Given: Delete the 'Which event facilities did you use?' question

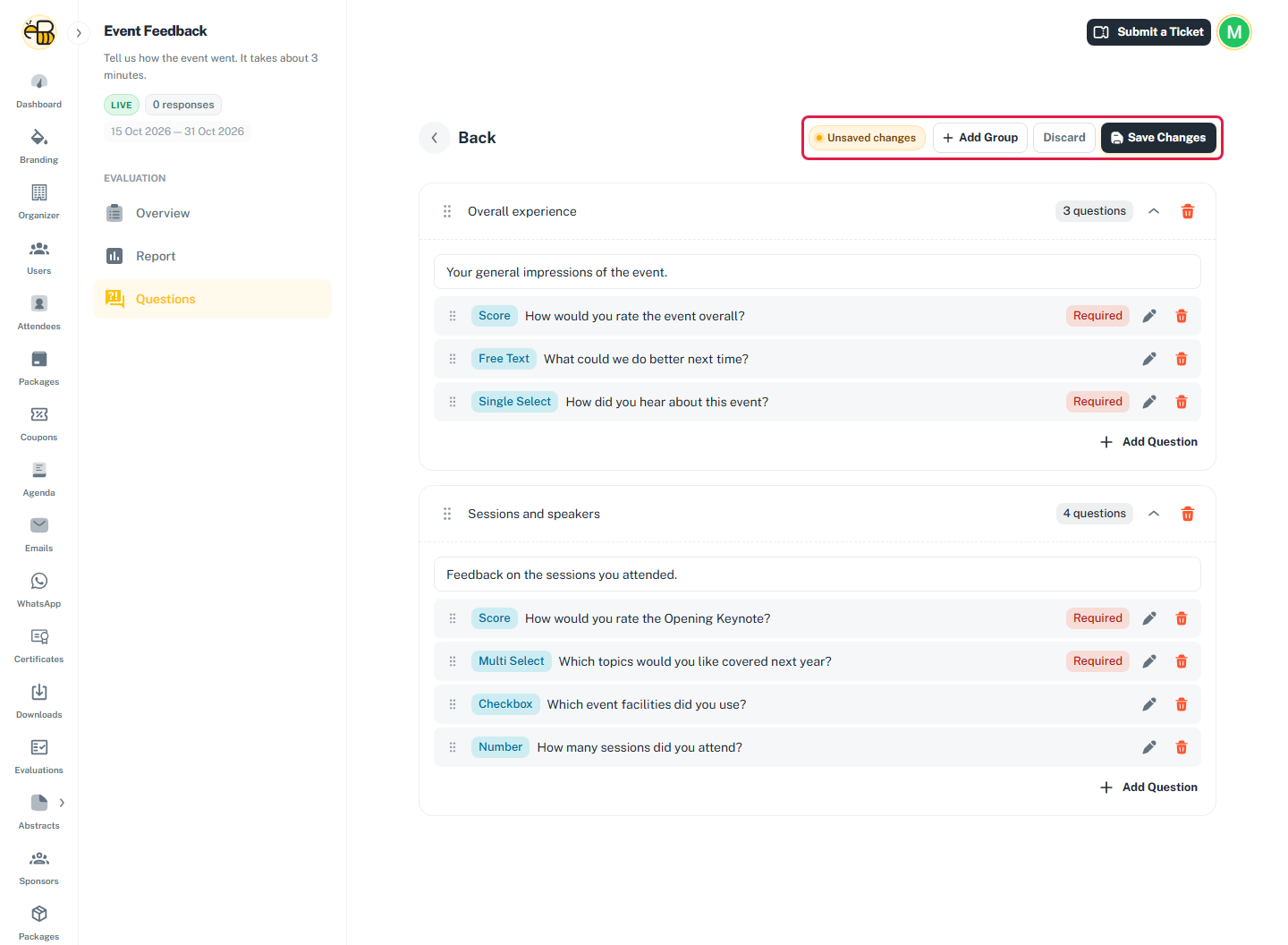Looking at the screenshot, I should (x=1182, y=704).
